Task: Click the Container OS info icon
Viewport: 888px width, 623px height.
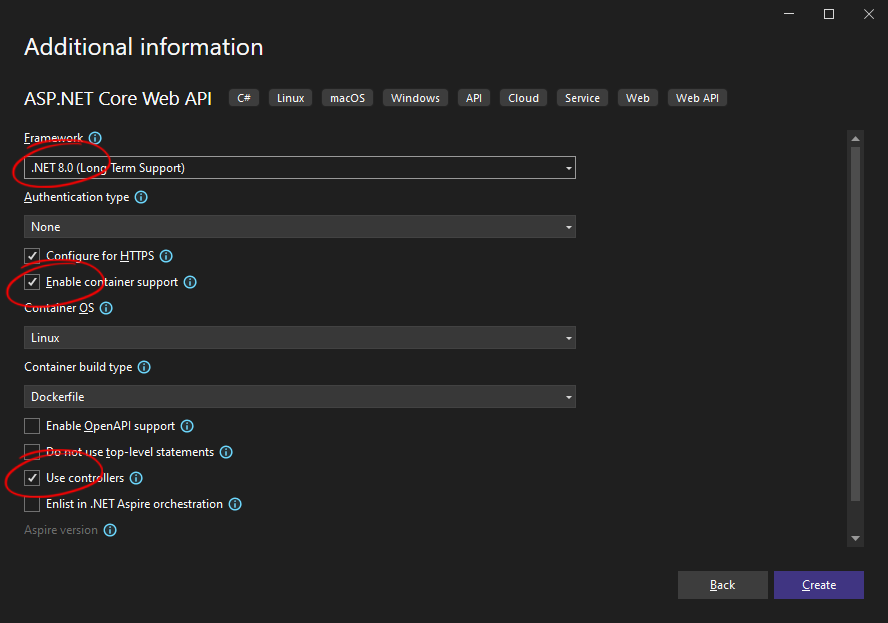Action: pos(106,308)
